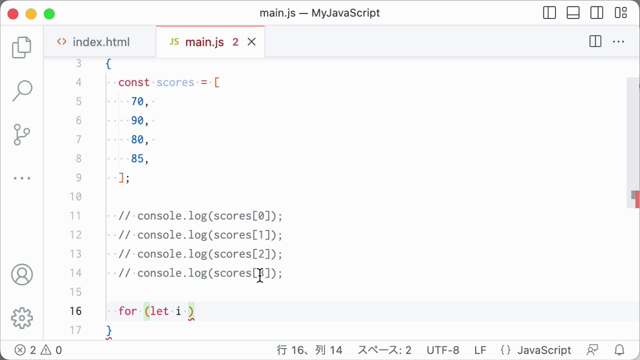Click the opening brace on line 3

[108, 64]
